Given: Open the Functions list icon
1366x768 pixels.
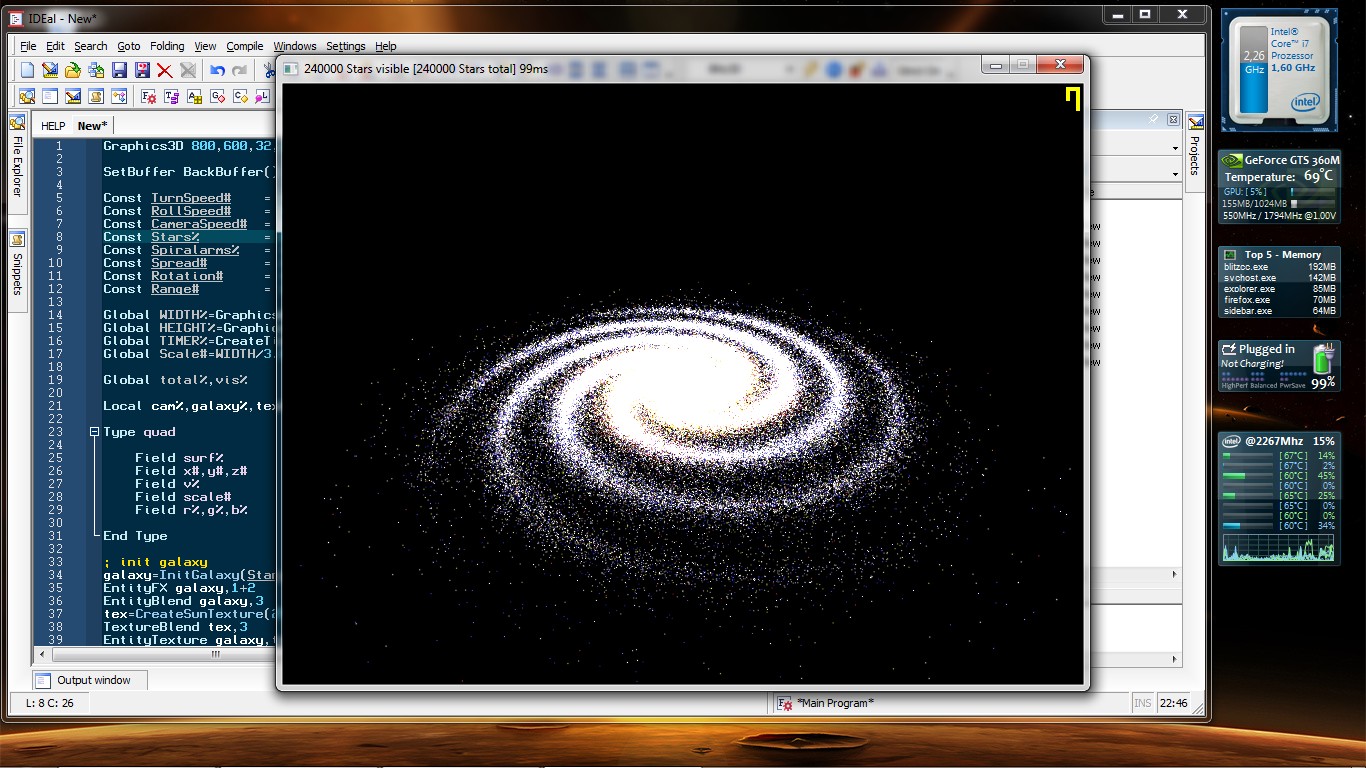Looking at the screenshot, I should (149, 97).
